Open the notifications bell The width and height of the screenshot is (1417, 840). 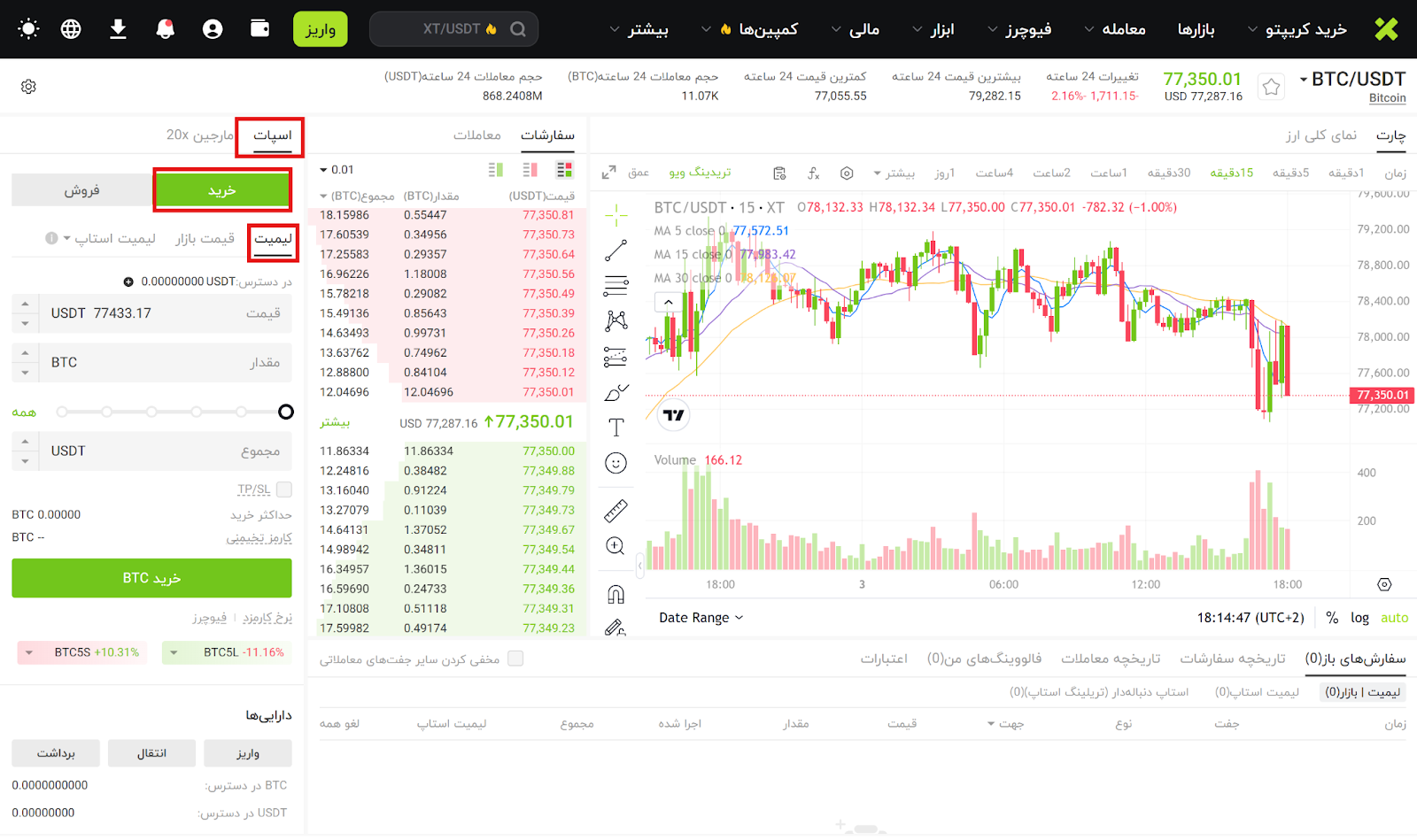165,29
